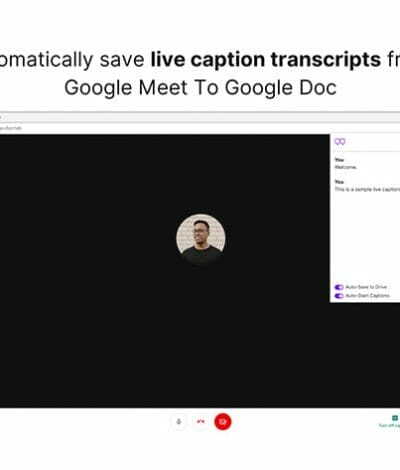Click the second "You" speaker name
This screenshot has width=400, height=470.
pyautogui.click(x=339, y=182)
